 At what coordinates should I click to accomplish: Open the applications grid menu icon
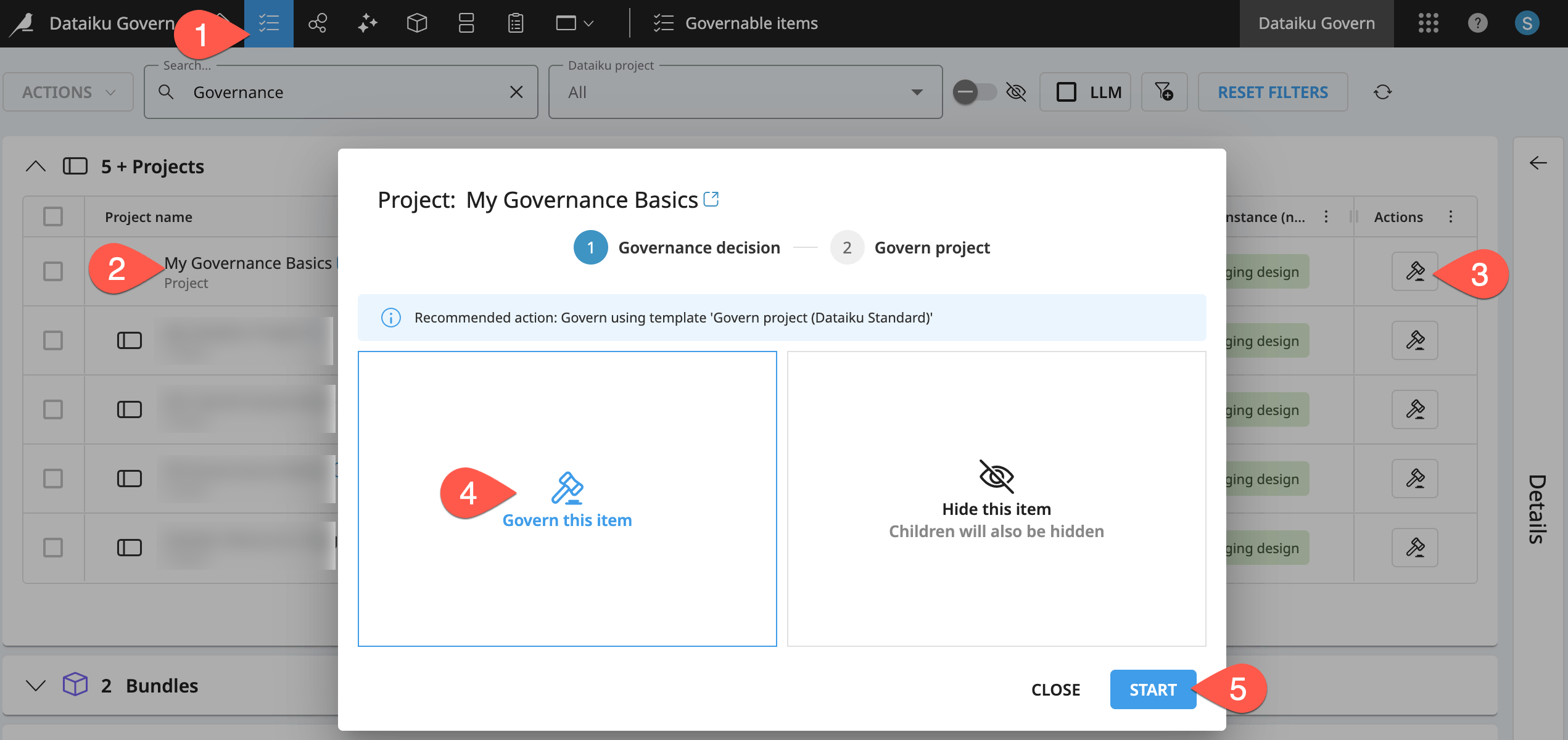[1428, 23]
